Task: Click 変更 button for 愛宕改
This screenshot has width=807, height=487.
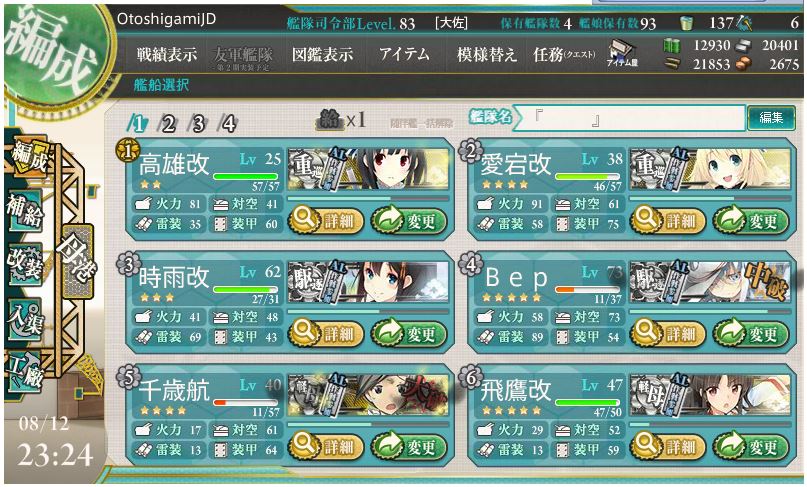Action: coord(750,221)
